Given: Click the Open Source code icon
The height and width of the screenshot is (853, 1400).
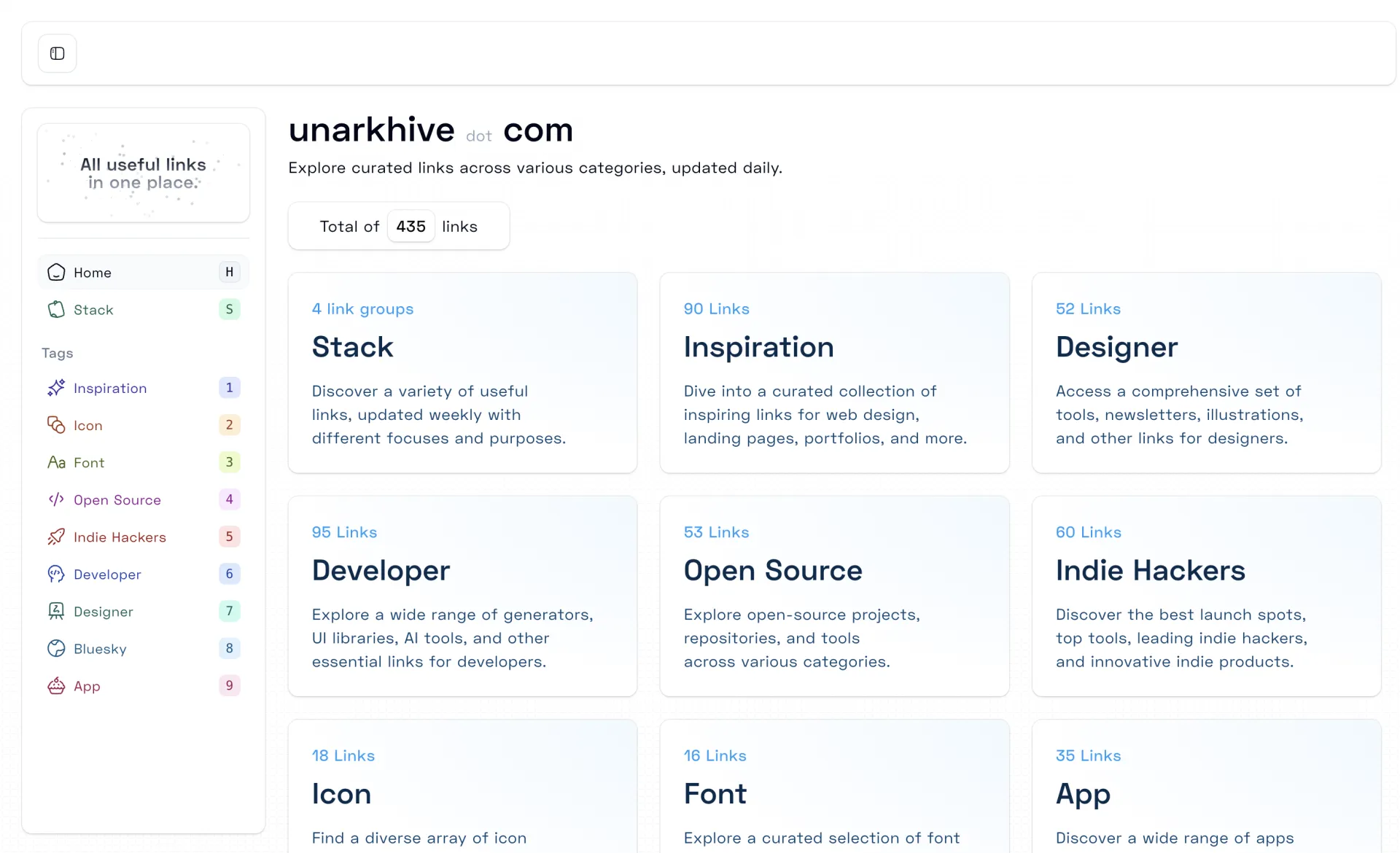Looking at the screenshot, I should pos(56,499).
